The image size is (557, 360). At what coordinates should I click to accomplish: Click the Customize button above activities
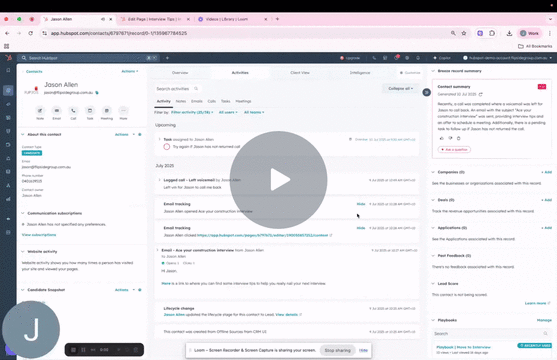[410, 73]
